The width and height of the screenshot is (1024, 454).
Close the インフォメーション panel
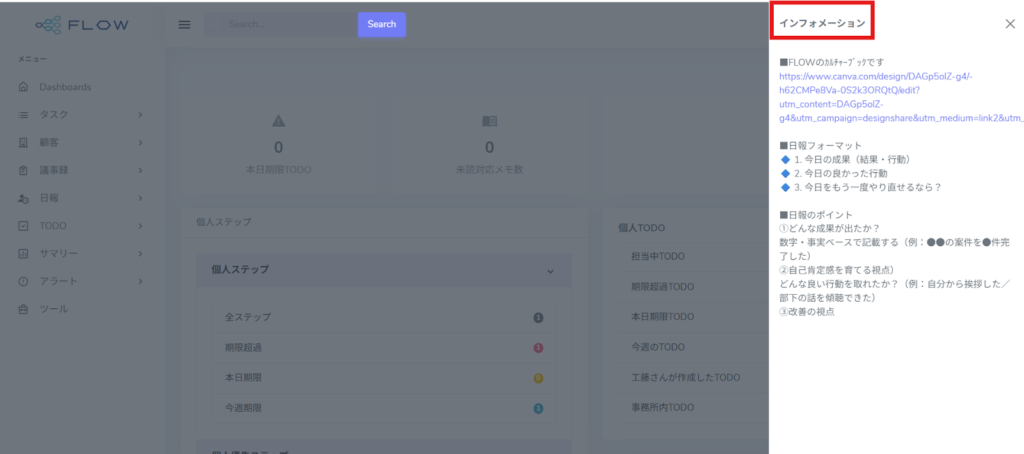[x=1009, y=24]
